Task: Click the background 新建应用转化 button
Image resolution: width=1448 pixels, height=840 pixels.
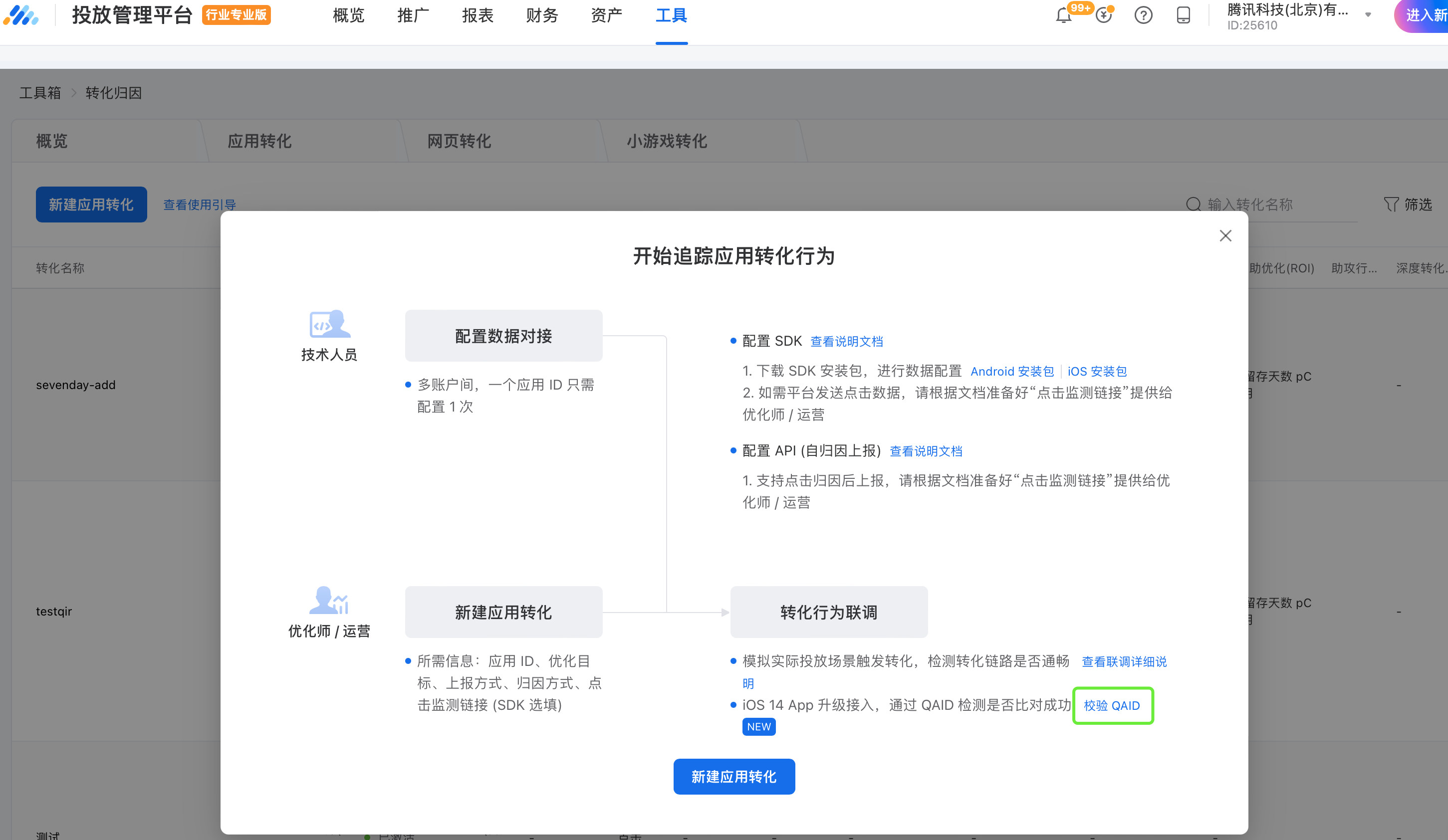Action: [91, 205]
